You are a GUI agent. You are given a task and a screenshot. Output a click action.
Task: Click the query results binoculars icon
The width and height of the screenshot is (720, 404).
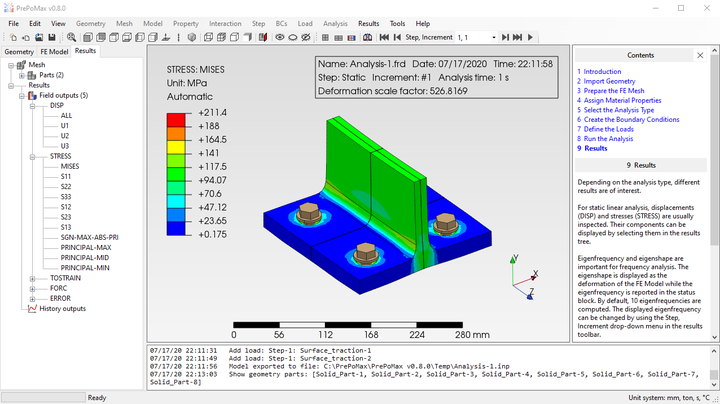click(367, 37)
